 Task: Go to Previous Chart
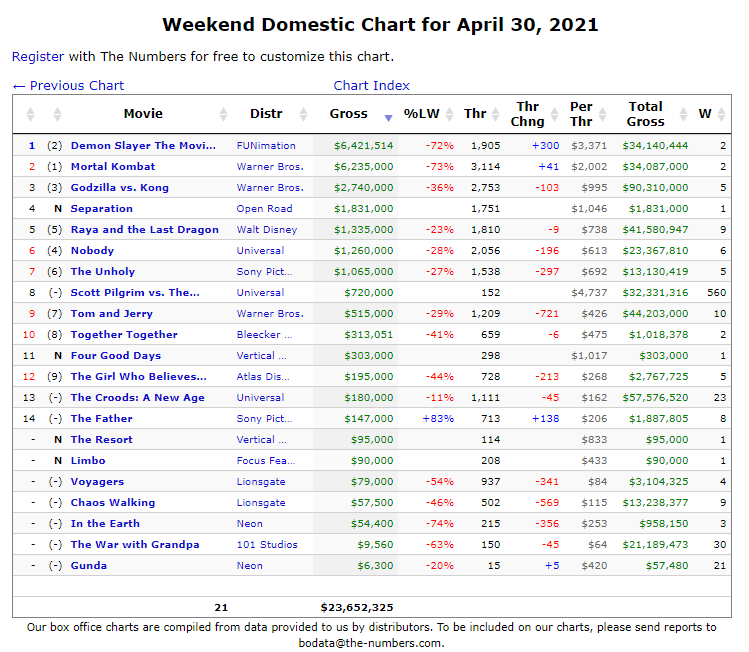pyautogui.click(x=68, y=86)
